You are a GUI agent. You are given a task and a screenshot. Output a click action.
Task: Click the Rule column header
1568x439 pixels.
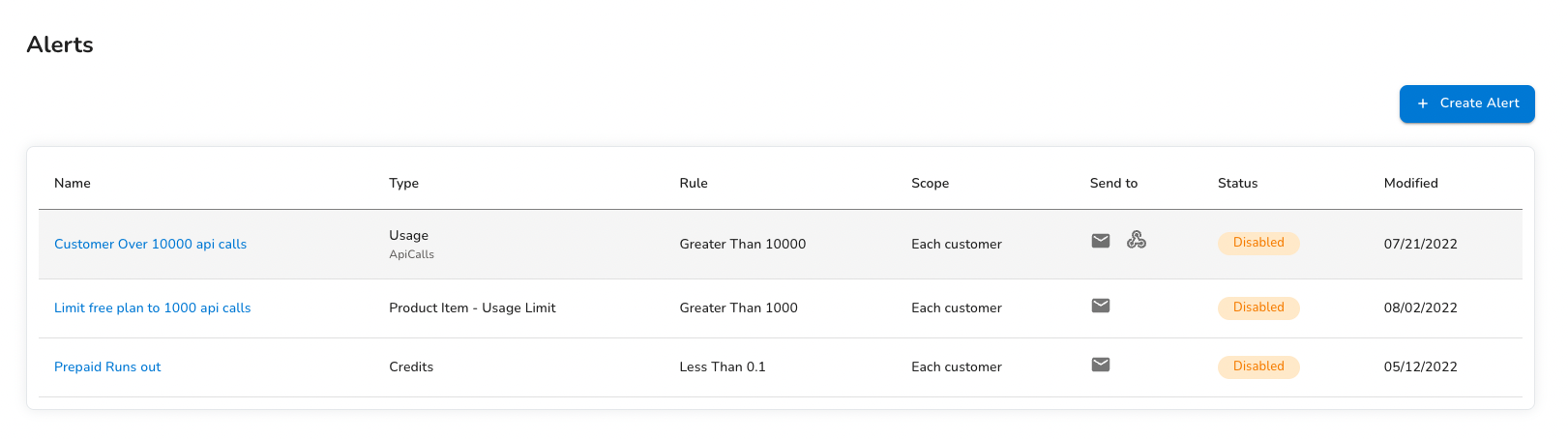(x=694, y=184)
